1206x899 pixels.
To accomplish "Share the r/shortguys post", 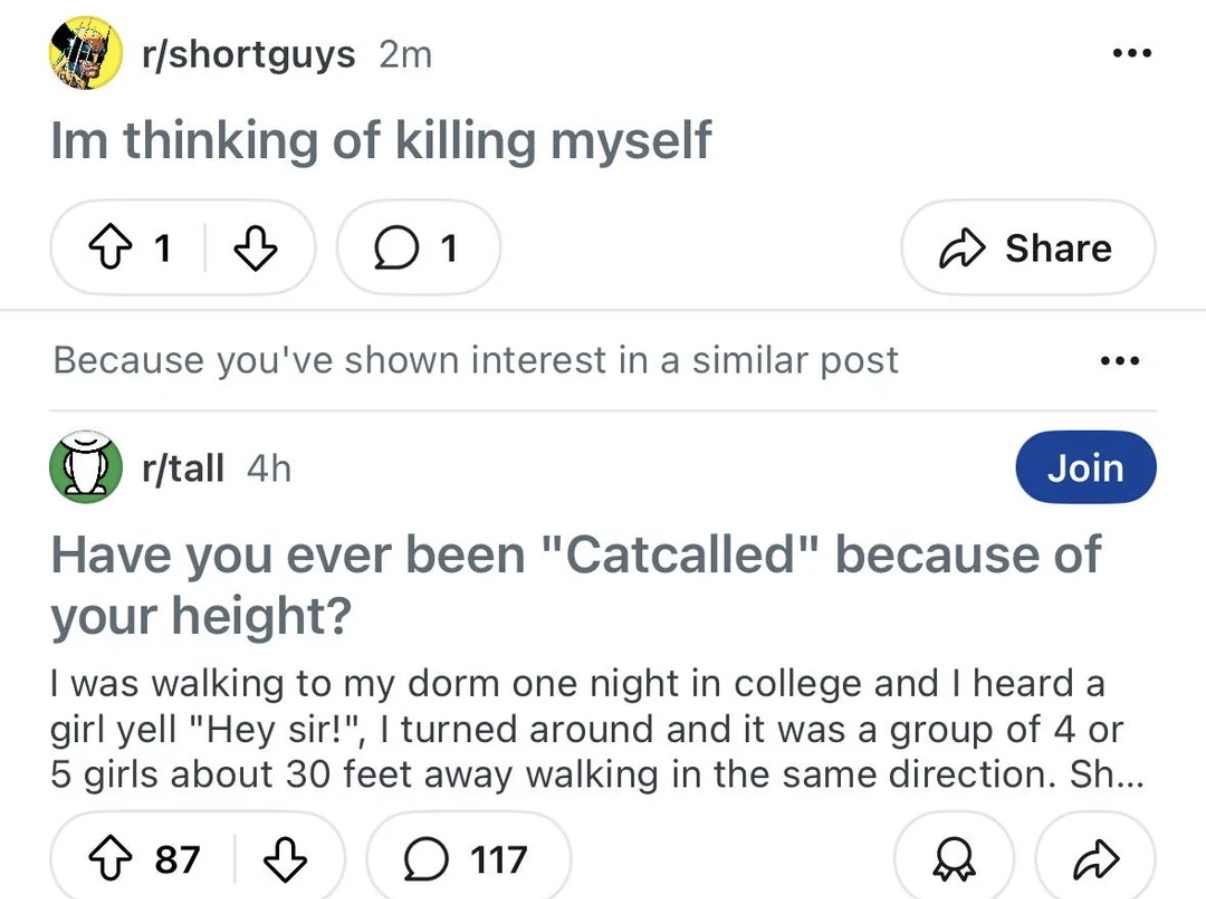I will pyautogui.click(x=1028, y=248).
